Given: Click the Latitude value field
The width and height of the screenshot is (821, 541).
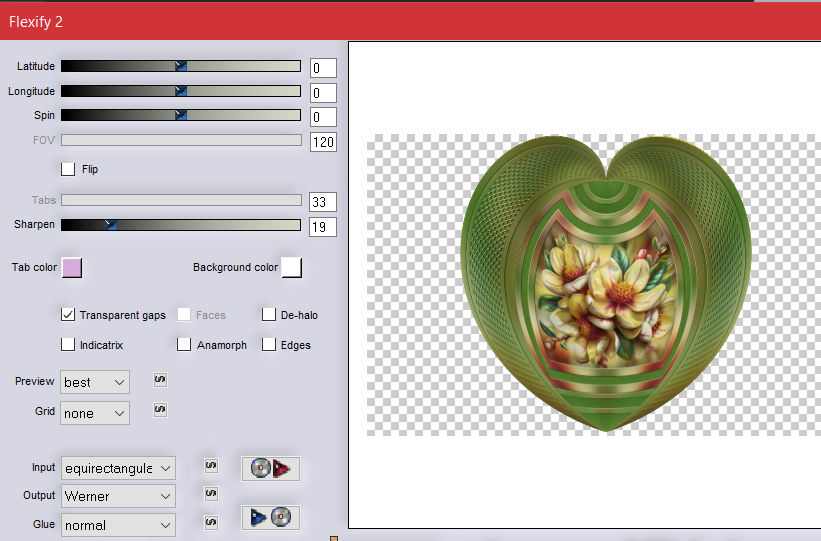Looking at the screenshot, I should click(323, 68).
